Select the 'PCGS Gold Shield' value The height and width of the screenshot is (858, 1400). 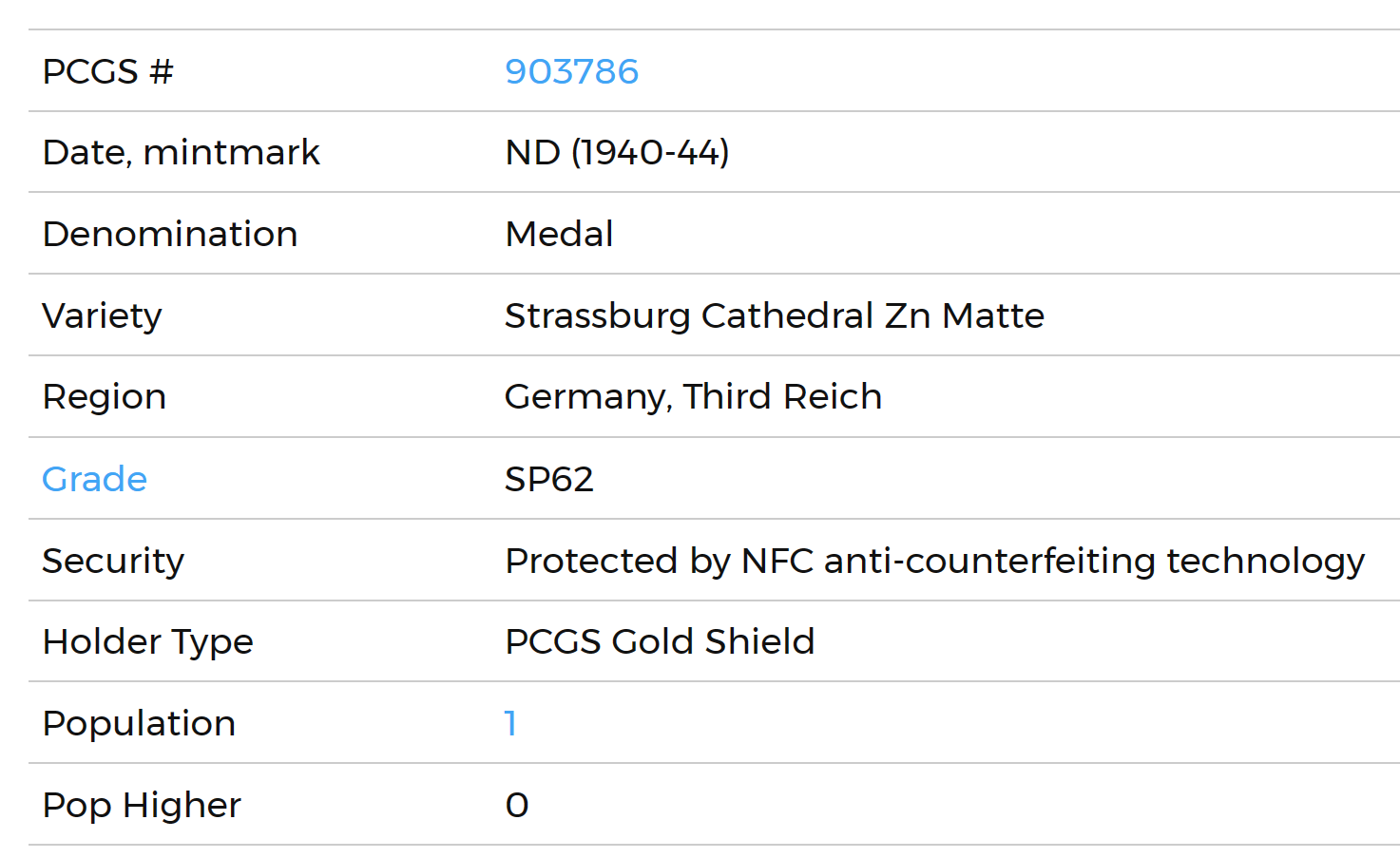point(660,641)
